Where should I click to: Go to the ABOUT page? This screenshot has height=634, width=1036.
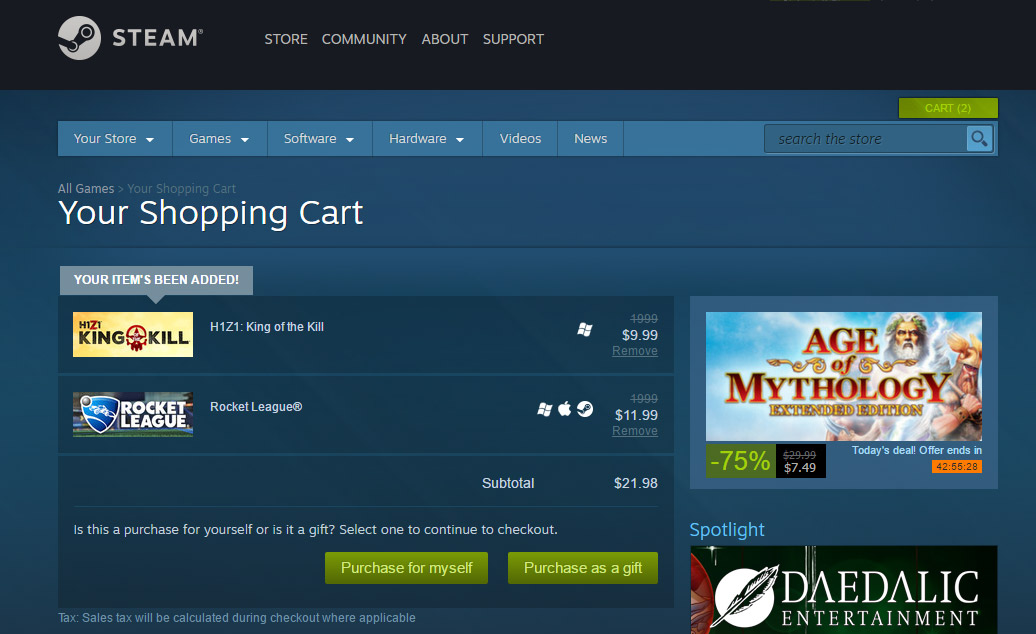coord(445,39)
